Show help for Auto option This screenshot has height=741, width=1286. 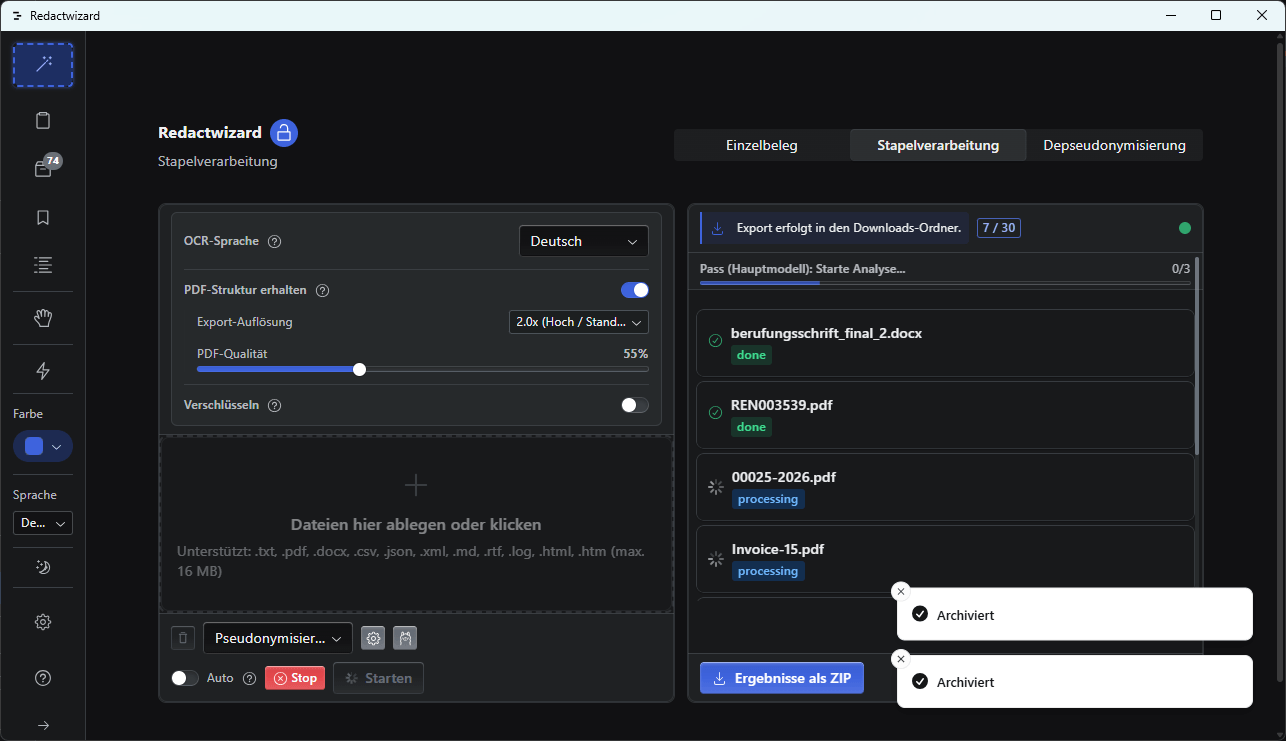pos(250,678)
